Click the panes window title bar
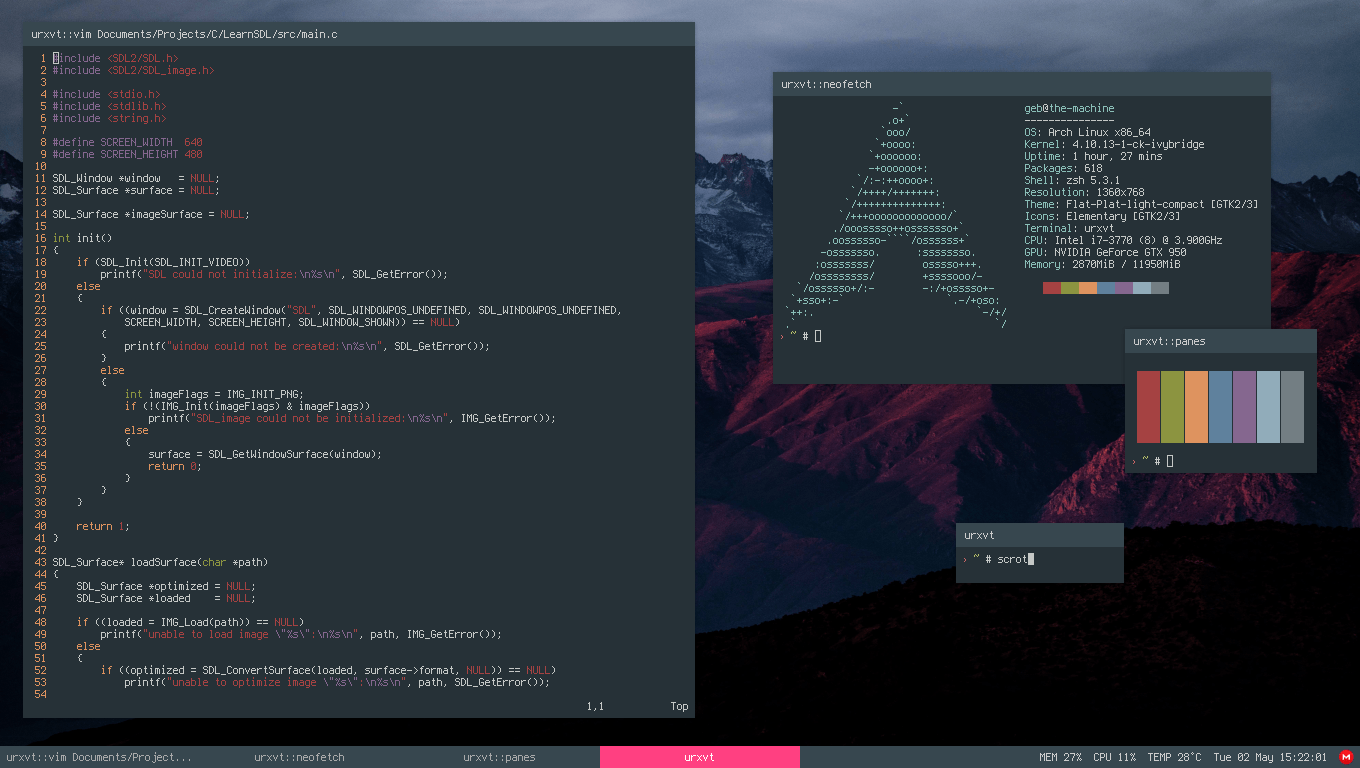The height and width of the screenshot is (768, 1360). click(1220, 341)
